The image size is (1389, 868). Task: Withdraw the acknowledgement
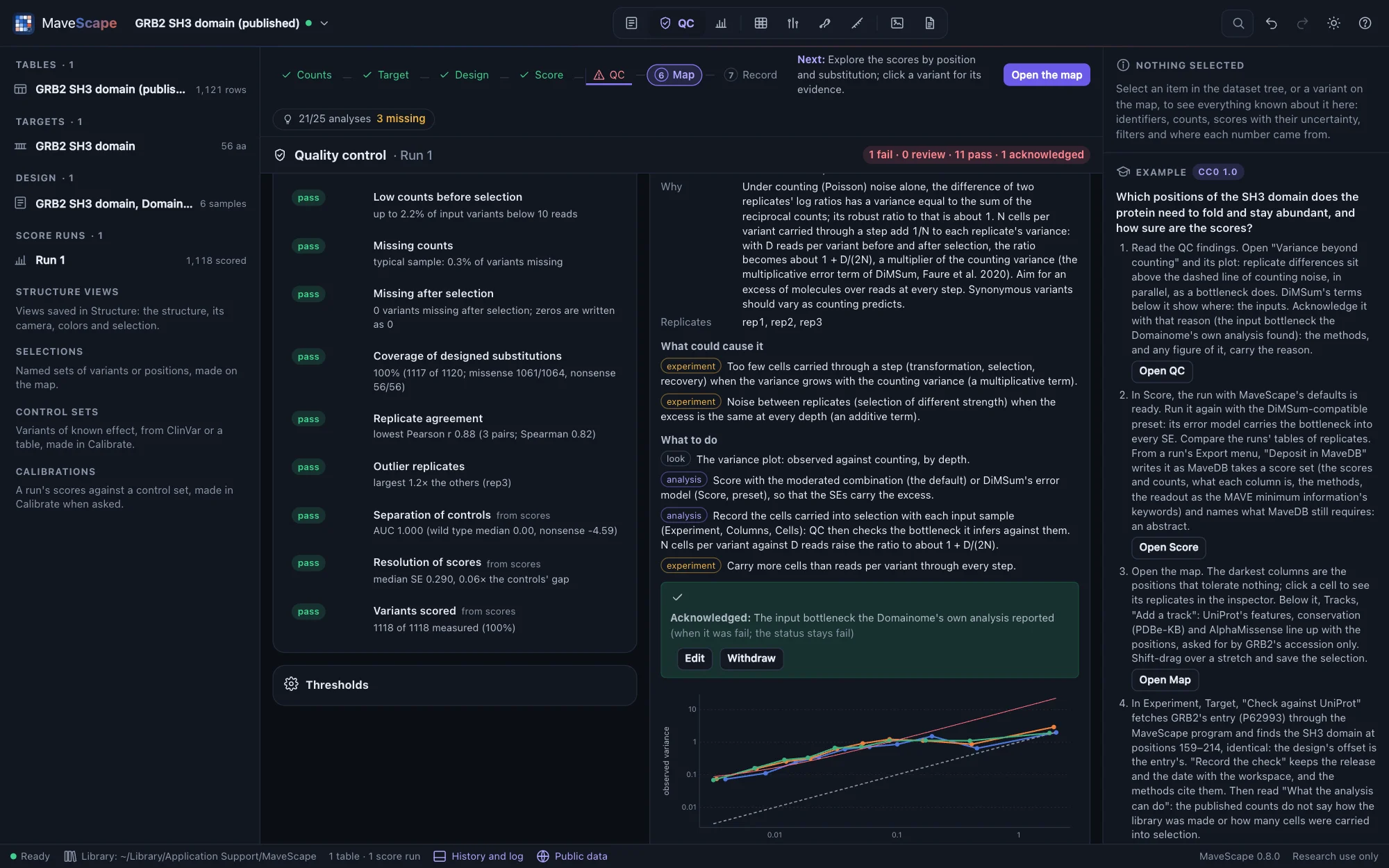click(x=751, y=658)
